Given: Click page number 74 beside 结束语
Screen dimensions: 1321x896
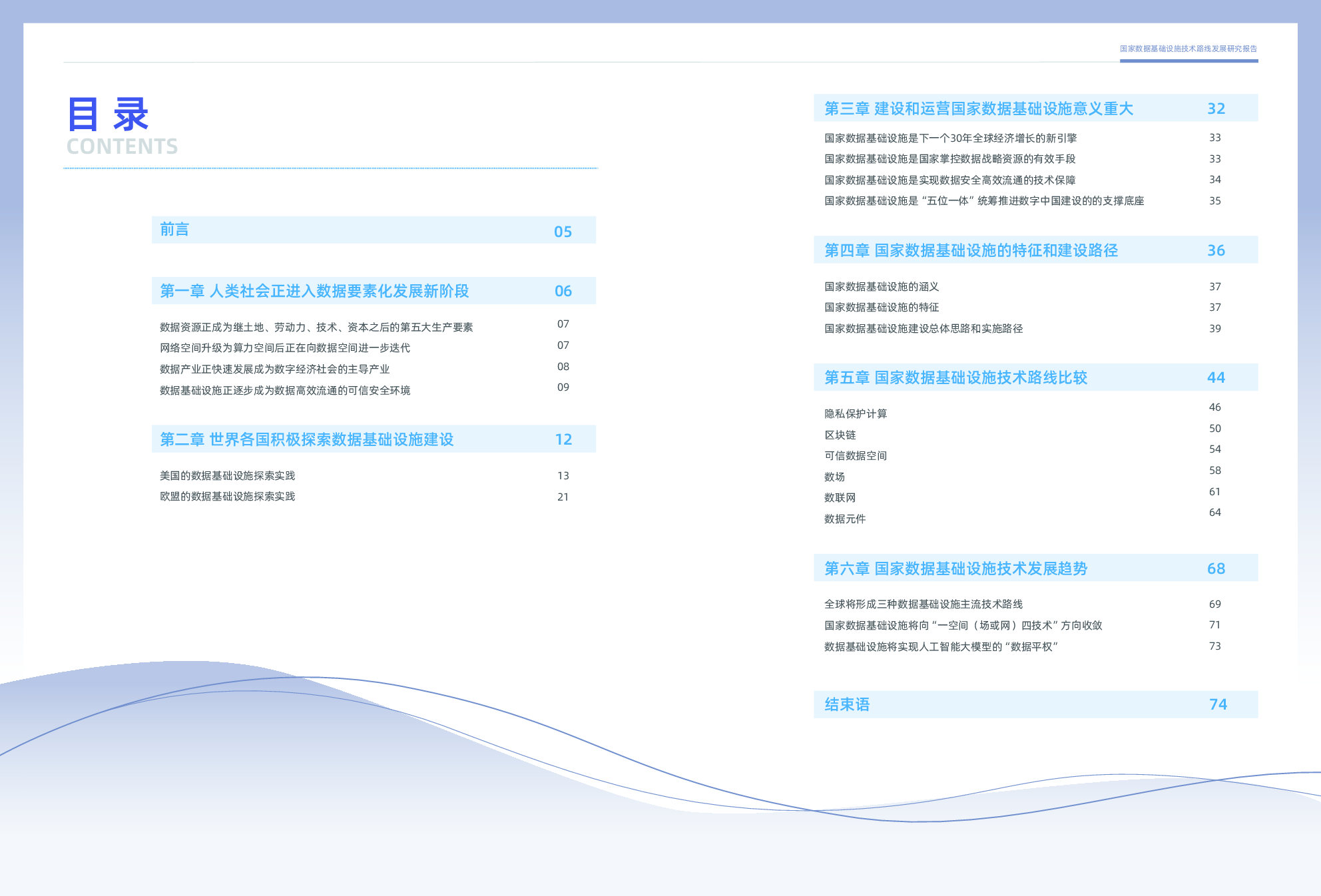Looking at the screenshot, I should (x=1218, y=704).
